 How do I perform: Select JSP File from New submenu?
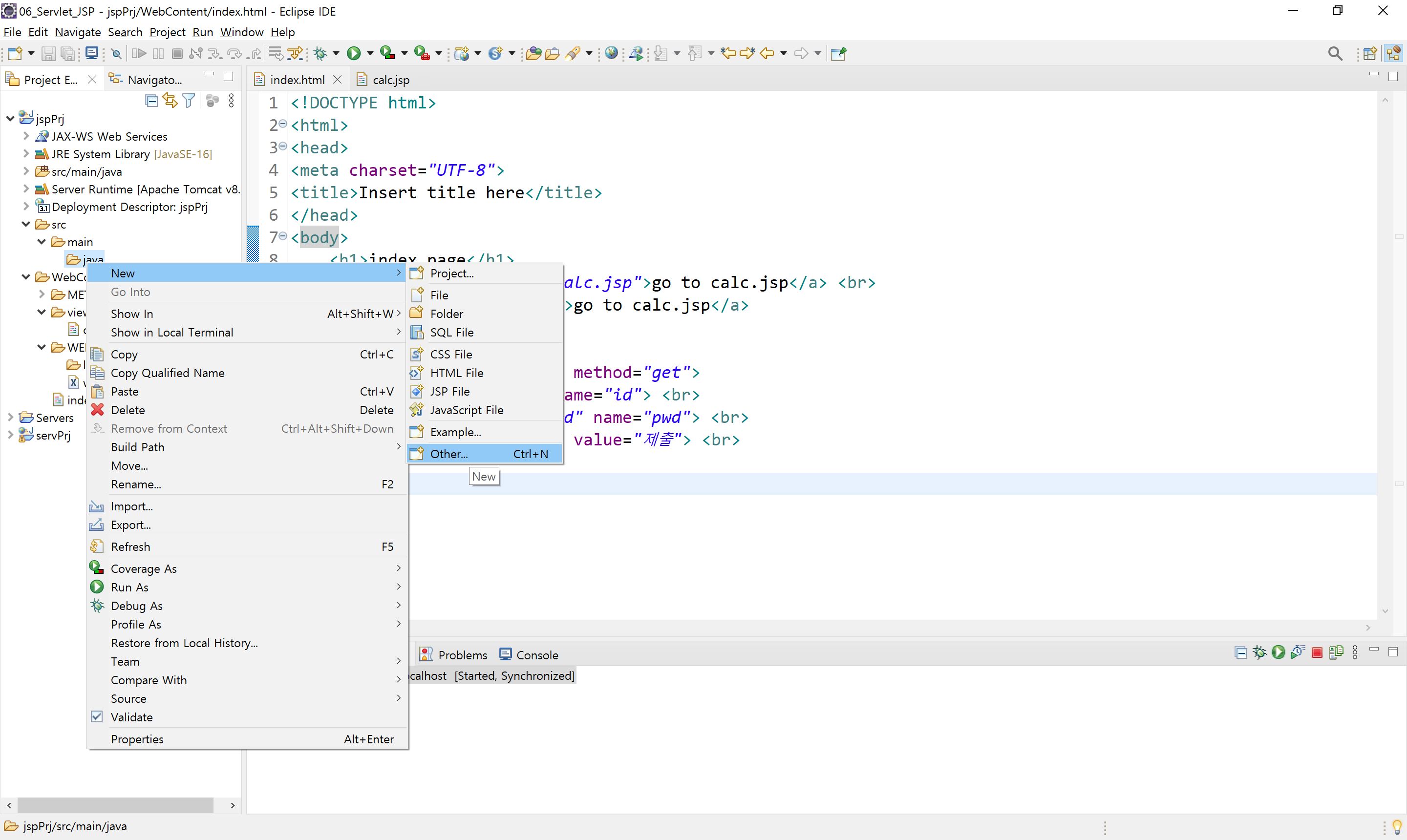449,391
